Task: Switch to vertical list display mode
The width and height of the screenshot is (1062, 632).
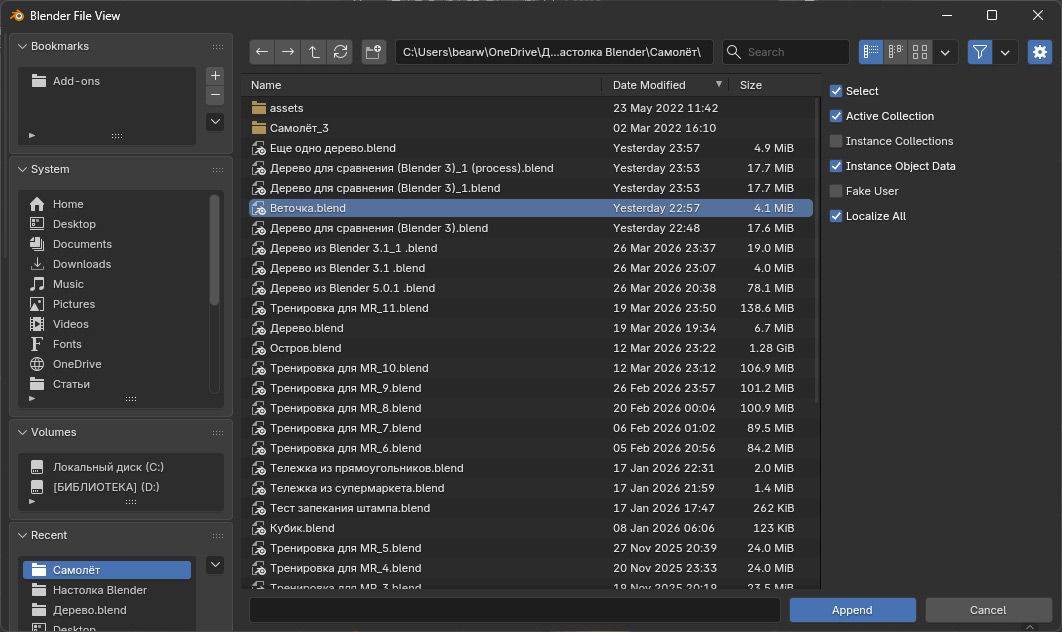Action: click(x=871, y=52)
